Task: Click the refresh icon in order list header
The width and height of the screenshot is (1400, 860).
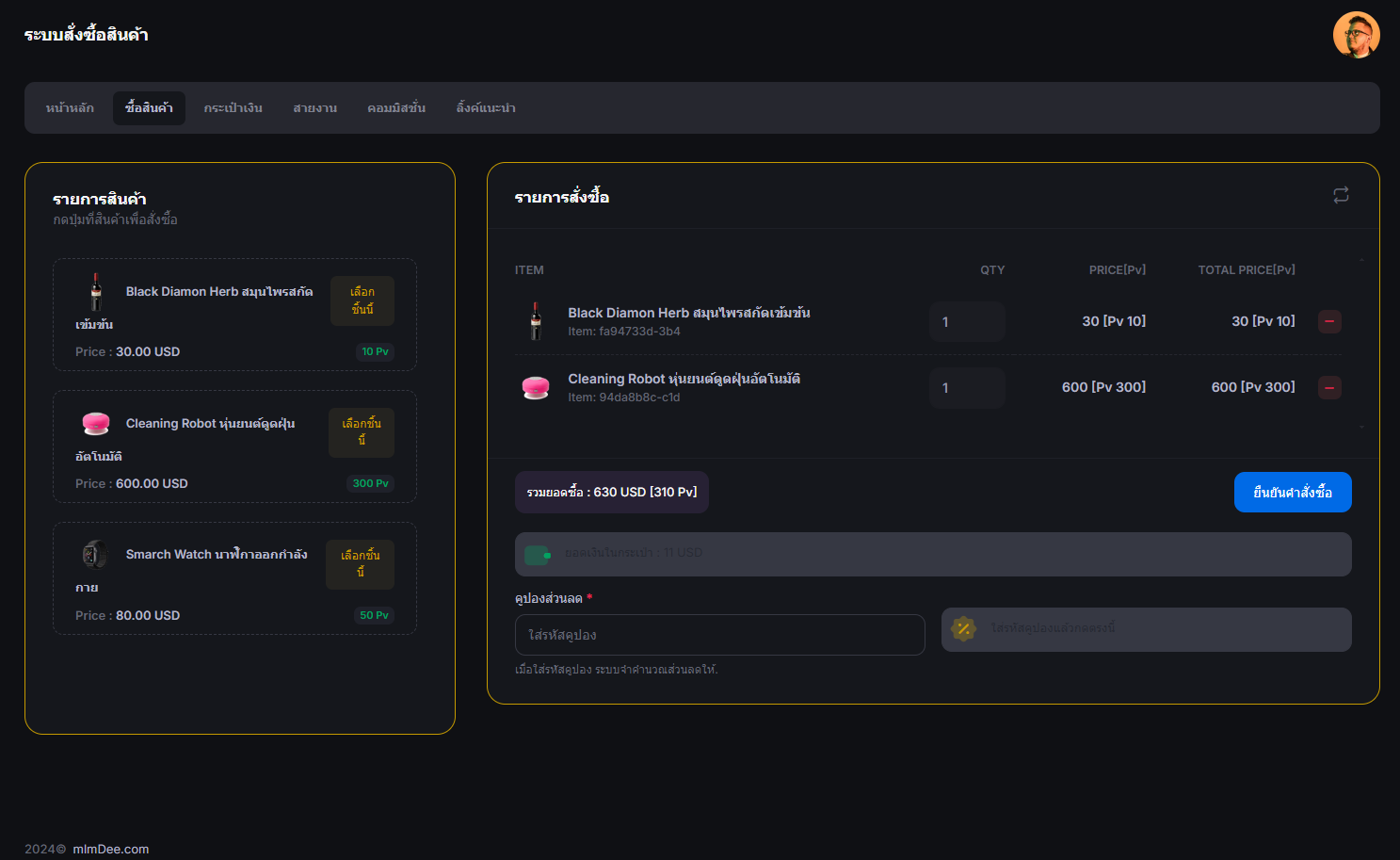Action: click(1341, 195)
